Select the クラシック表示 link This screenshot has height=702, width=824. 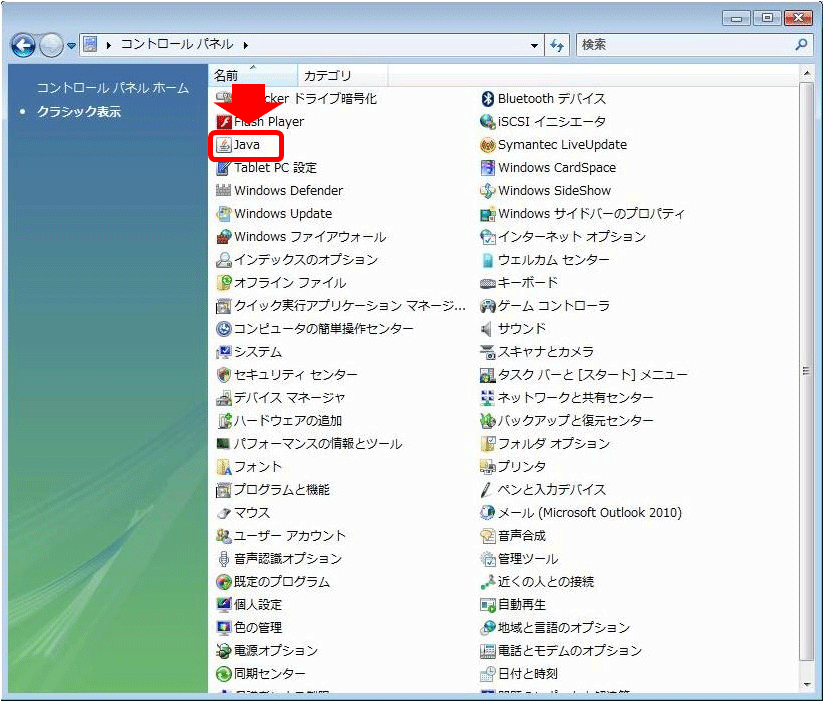click(x=79, y=111)
